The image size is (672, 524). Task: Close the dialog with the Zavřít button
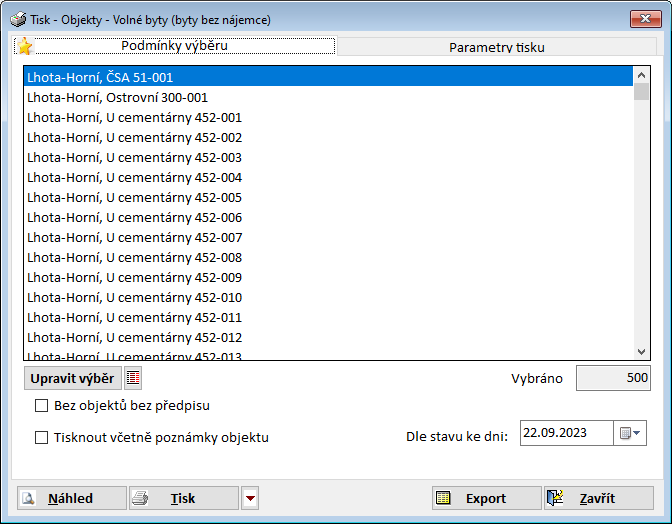tap(598, 498)
